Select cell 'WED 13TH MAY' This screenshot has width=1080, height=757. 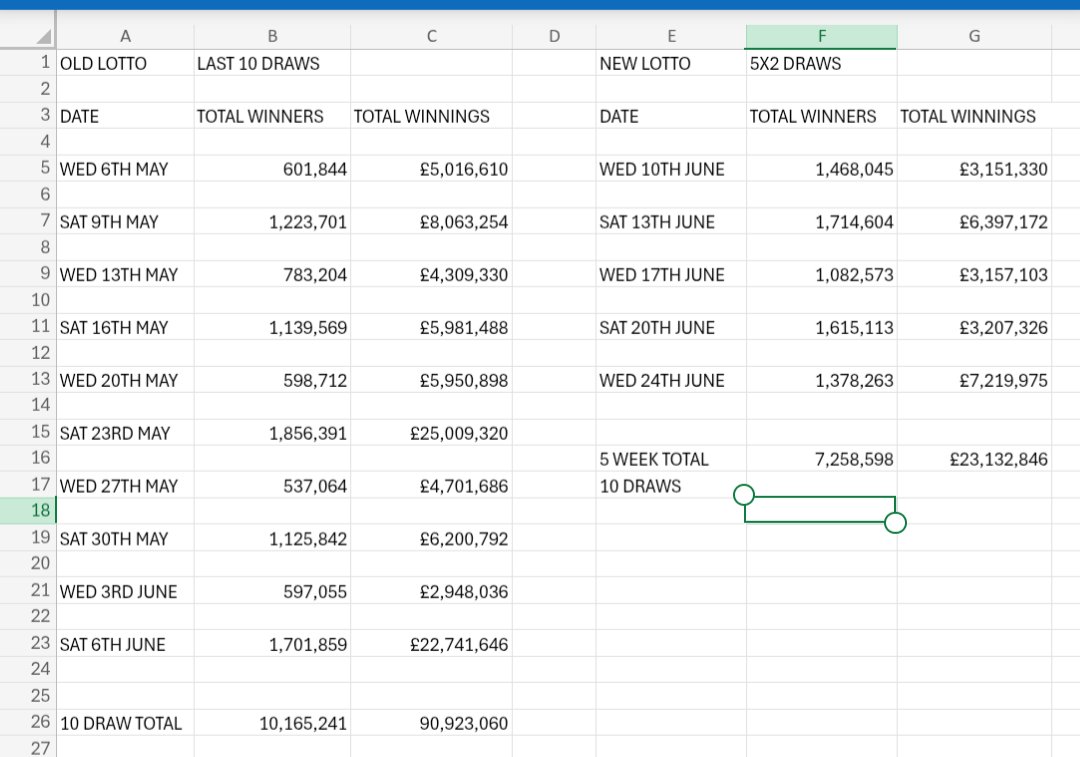(x=125, y=275)
